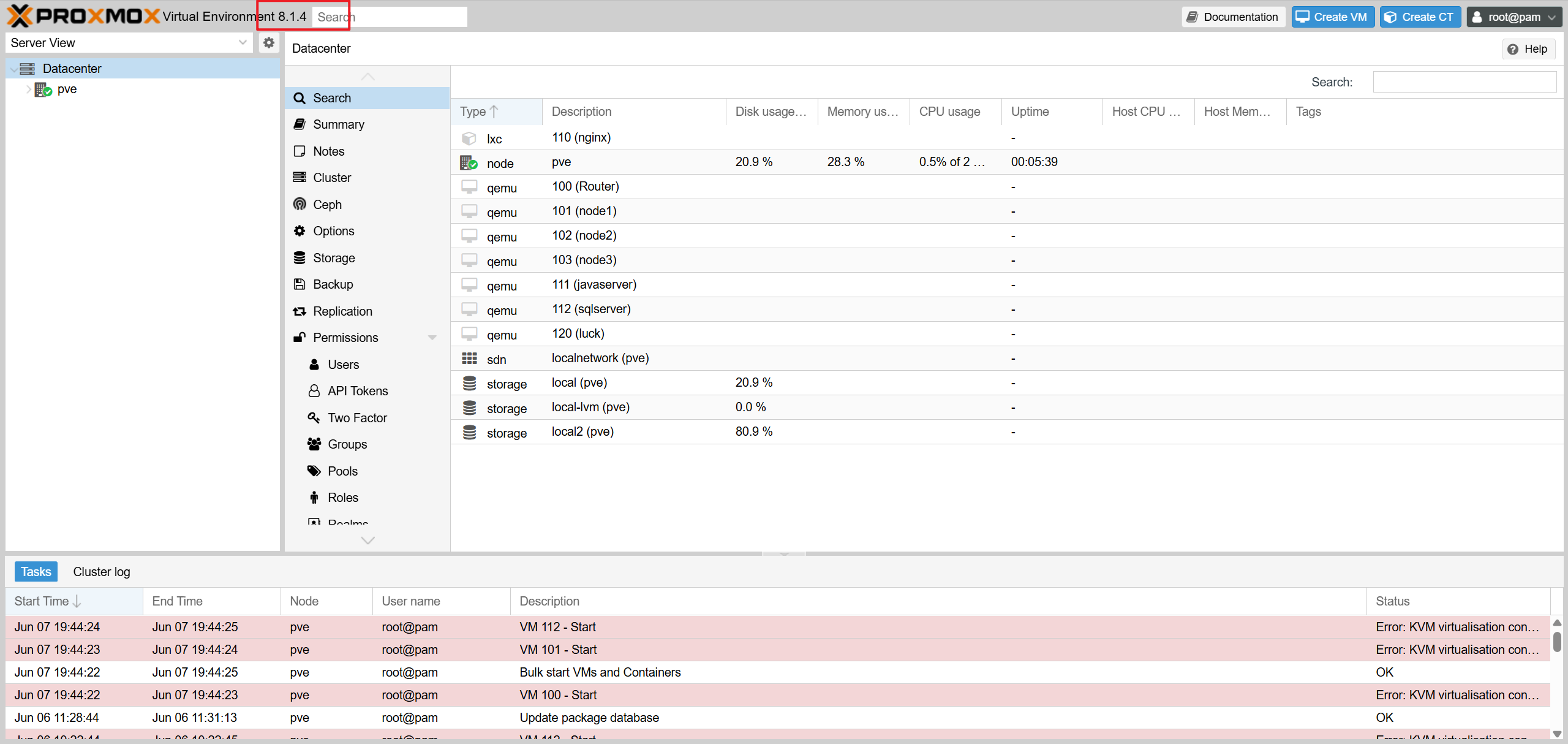Open Storage via its disk-stack icon
Image resolution: width=1568 pixels, height=744 pixels.
tap(300, 258)
